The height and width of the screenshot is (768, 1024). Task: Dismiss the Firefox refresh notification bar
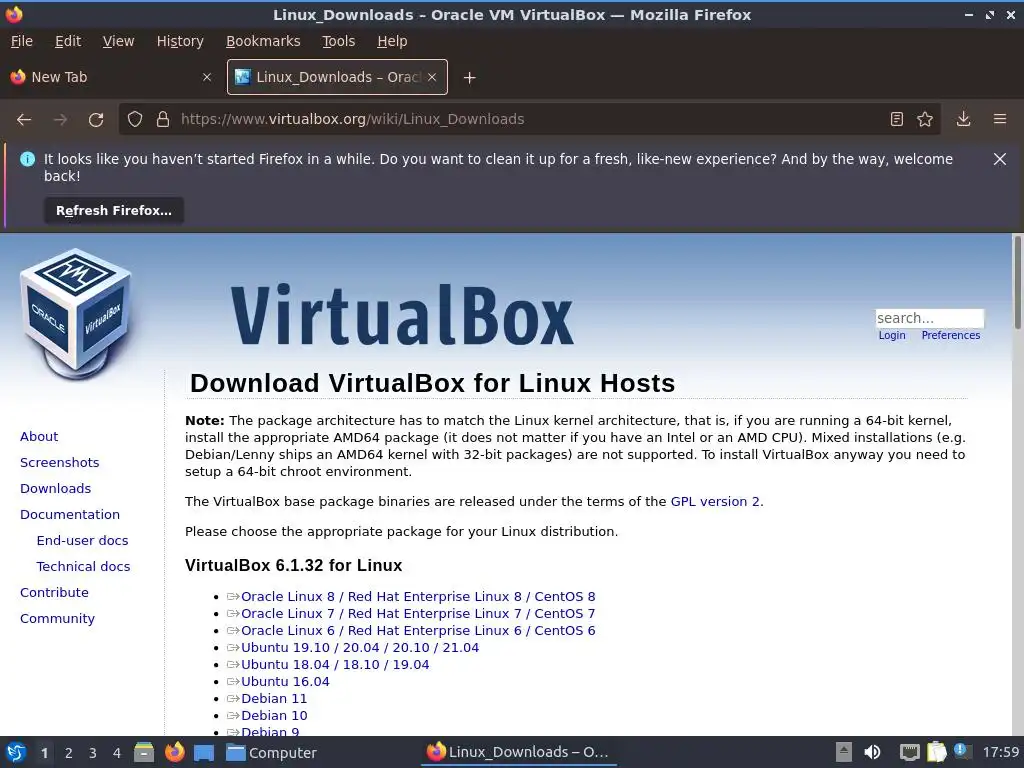click(999, 159)
